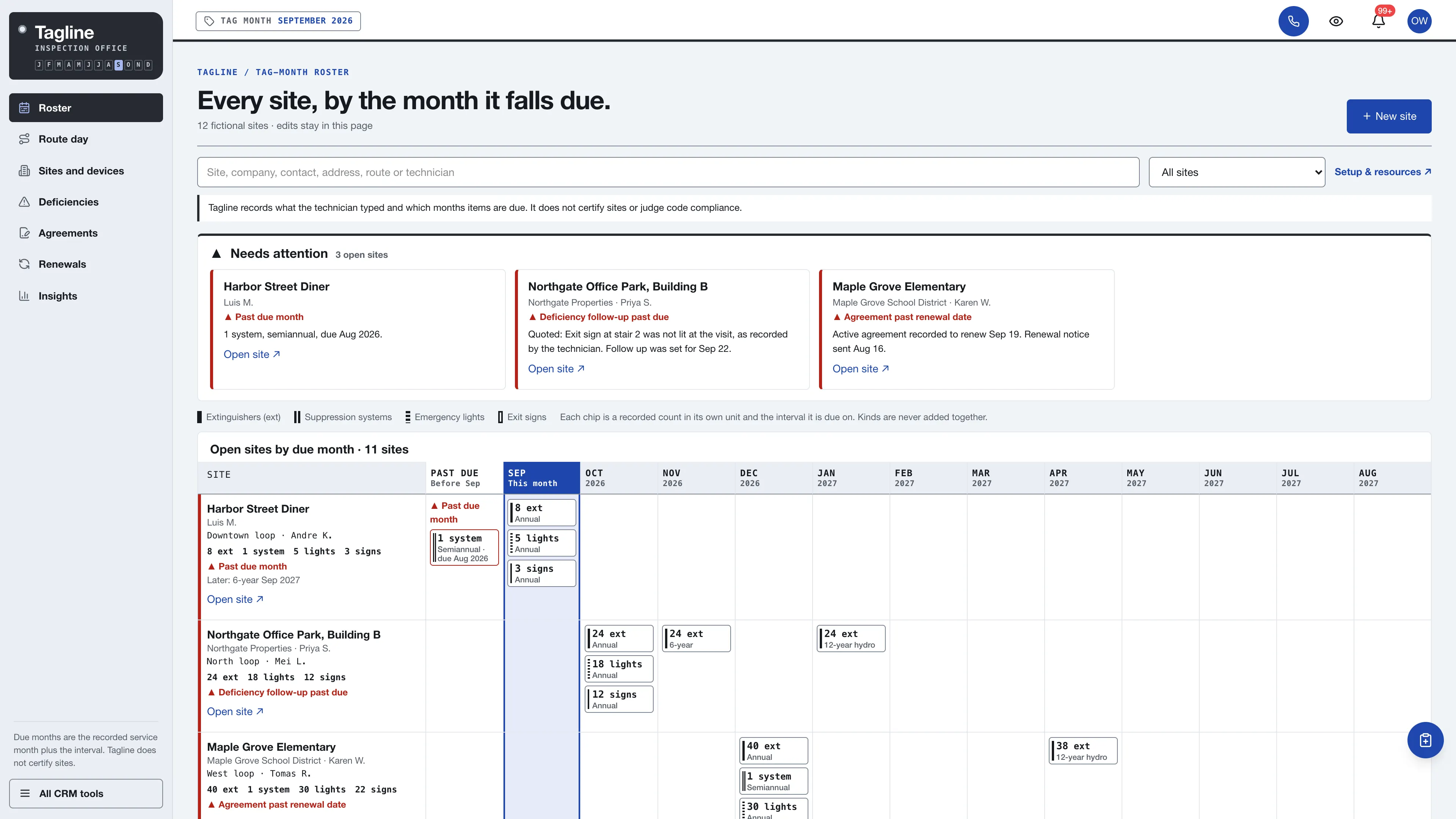Click Maple Grove 38 ext 12-year hydro chip

coord(1083,751)
